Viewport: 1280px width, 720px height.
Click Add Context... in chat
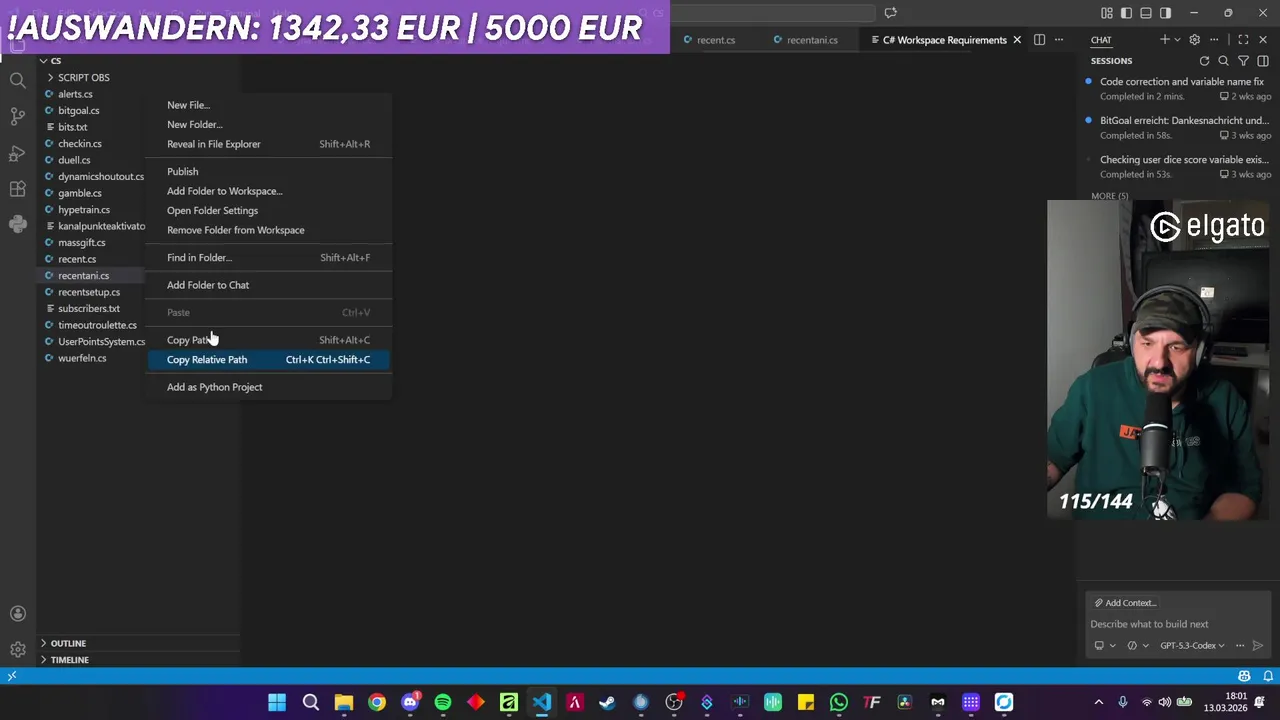point(1125,603)
